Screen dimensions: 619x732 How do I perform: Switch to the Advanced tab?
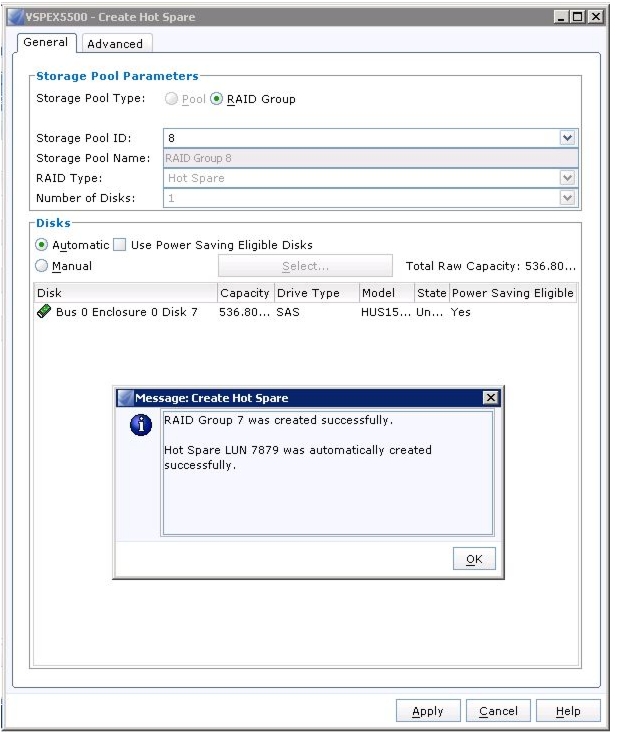(x=115, y=44)
